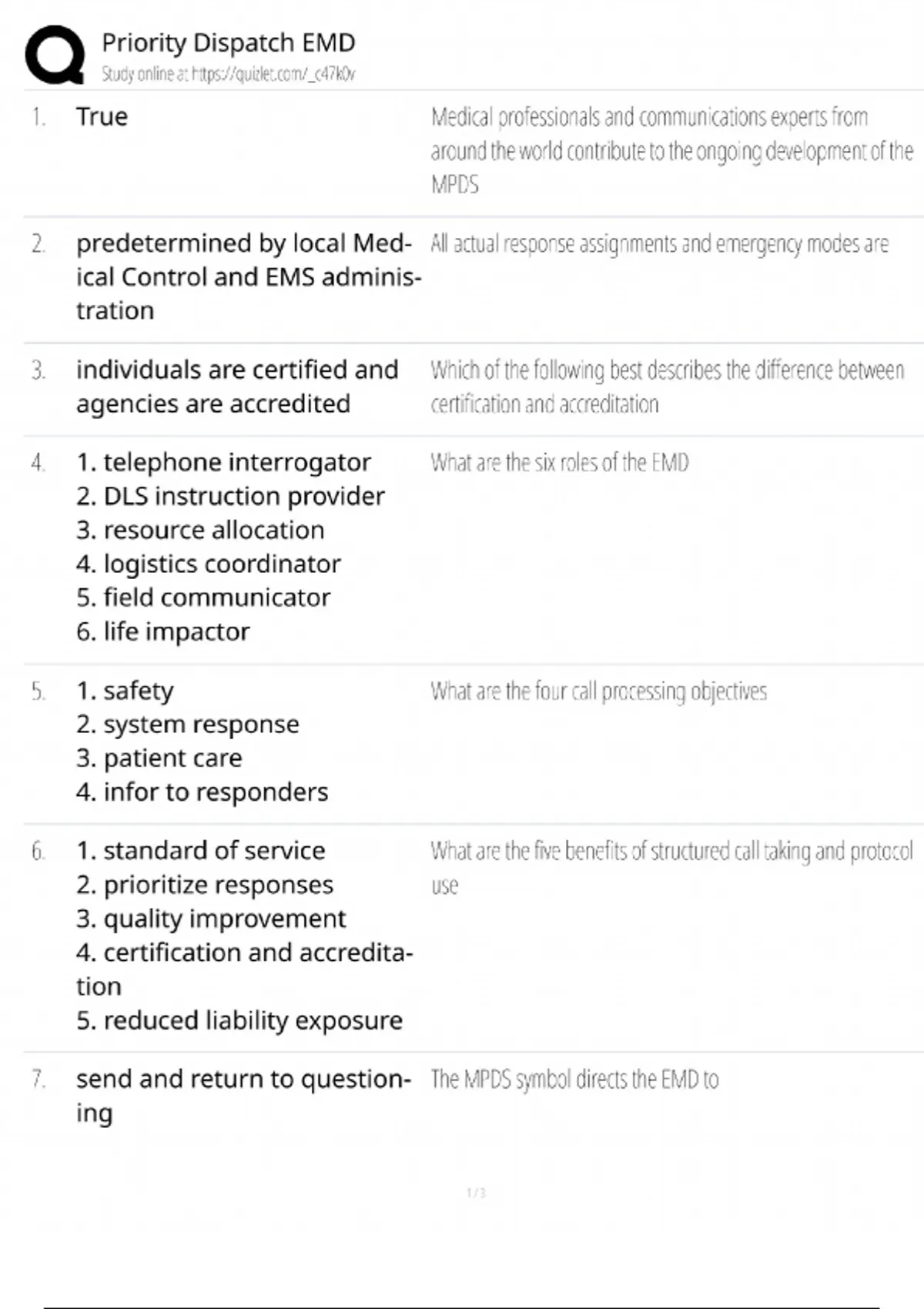Image resolution: width=924 pixels, height=1309 pixels.
Task: Click the certification and accreditation question
Action: coord(667,387)
